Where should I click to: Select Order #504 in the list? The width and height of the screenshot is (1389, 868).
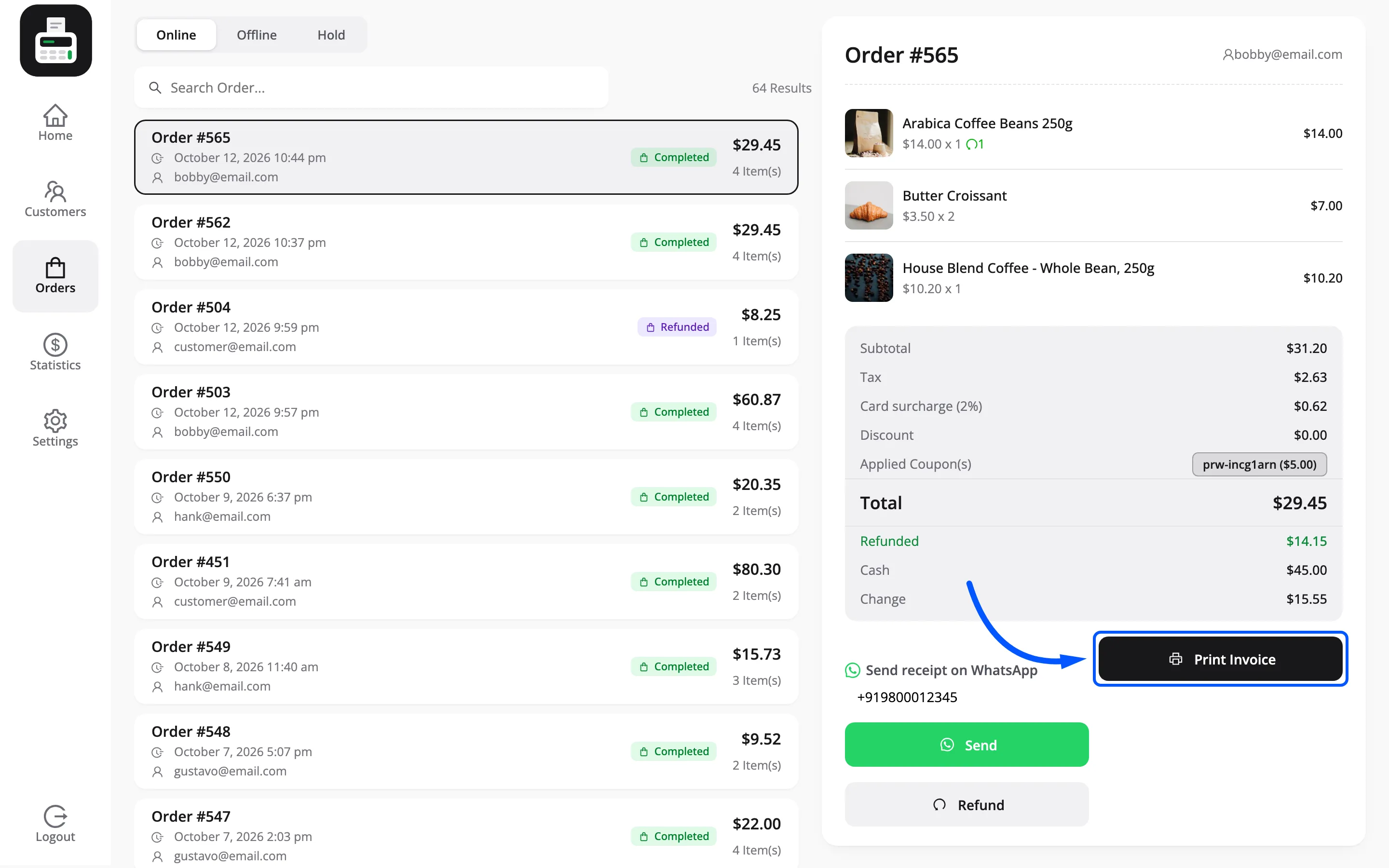click(x=466, y=327)
